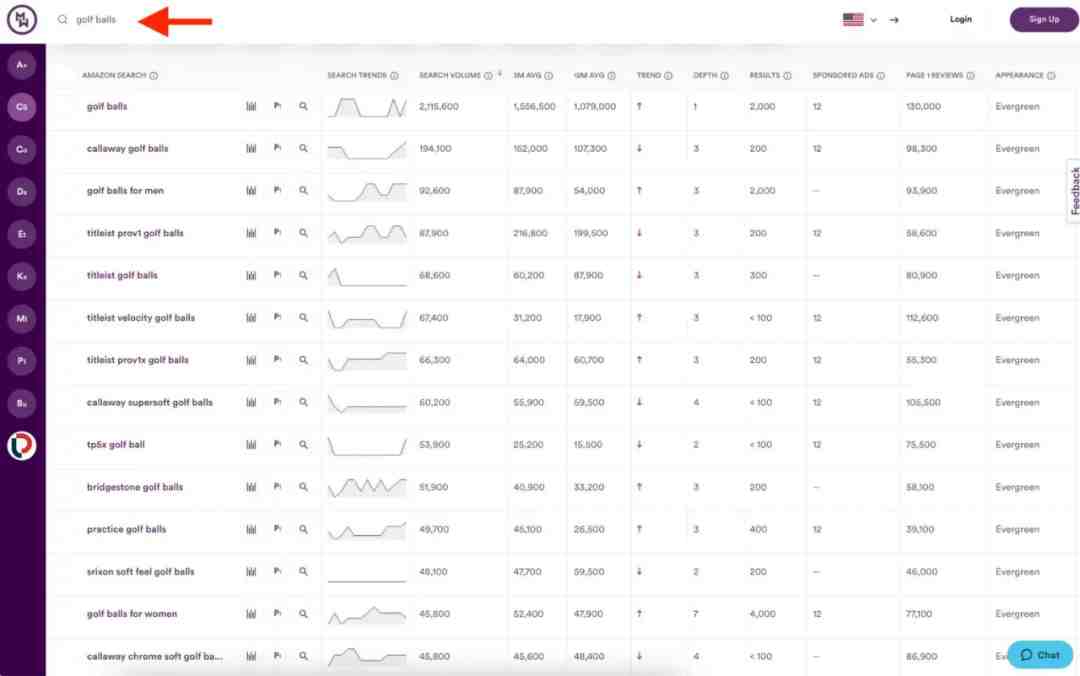The width and height of the screenshot is (1080, 676).
Task: Click the Search Volume sort arrow in header
Action: pos(499,74)
